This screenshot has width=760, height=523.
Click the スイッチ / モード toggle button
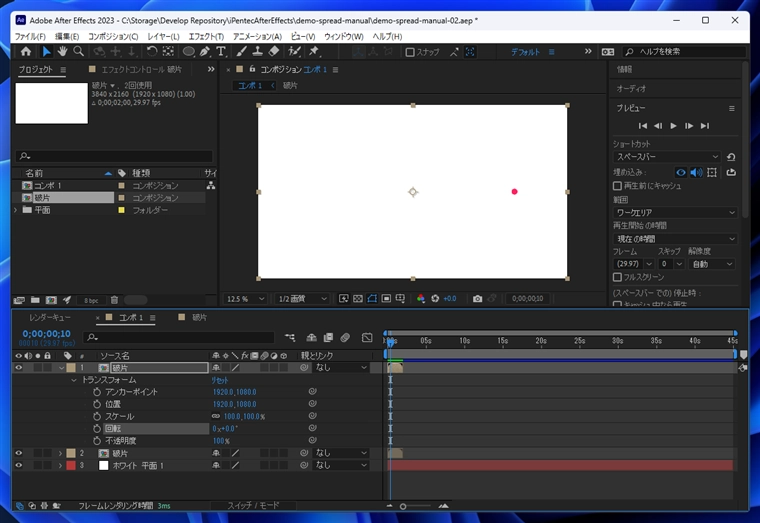click(x=253, y=505)
